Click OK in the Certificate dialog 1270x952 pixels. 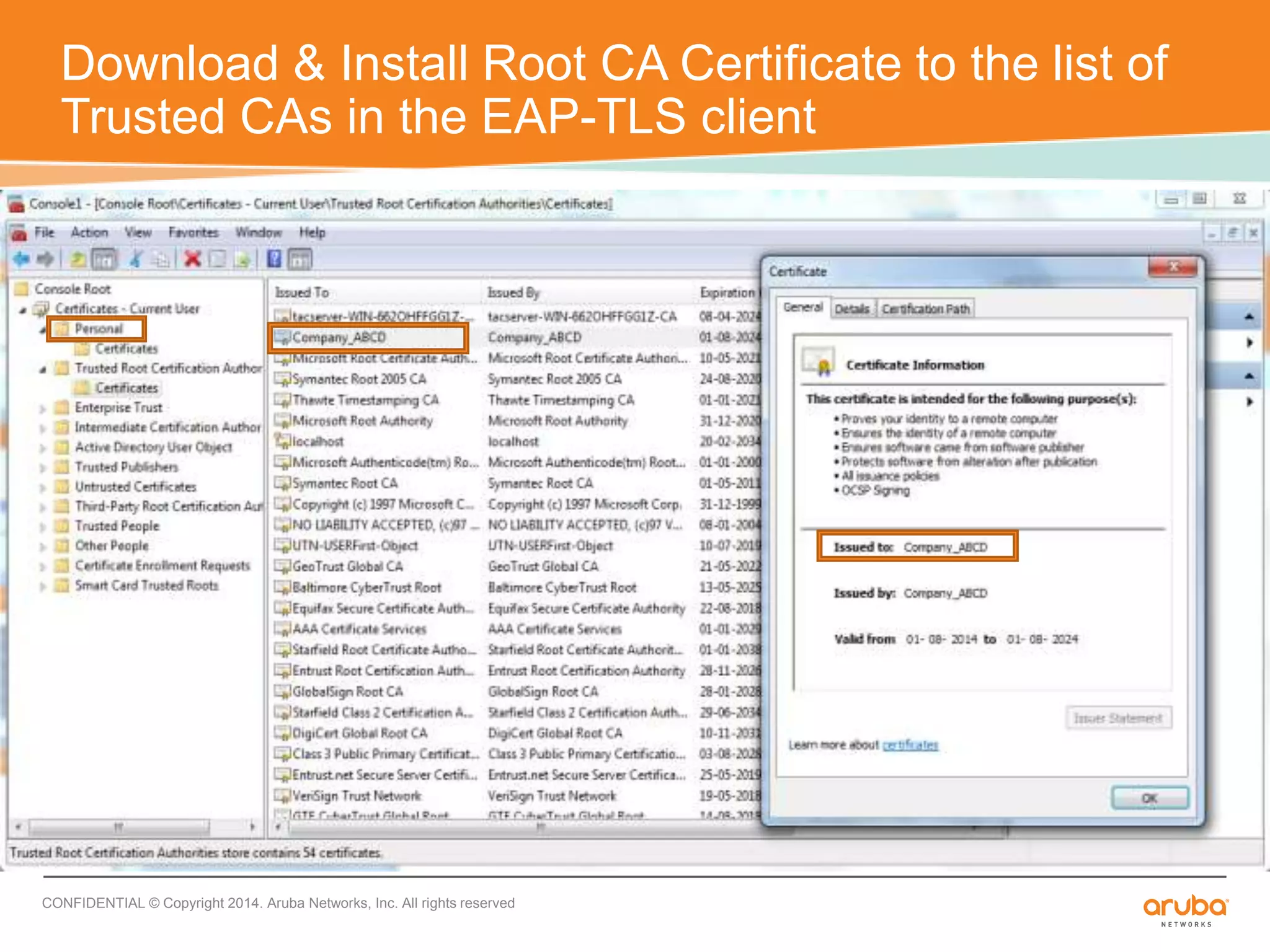[1150, 798]
